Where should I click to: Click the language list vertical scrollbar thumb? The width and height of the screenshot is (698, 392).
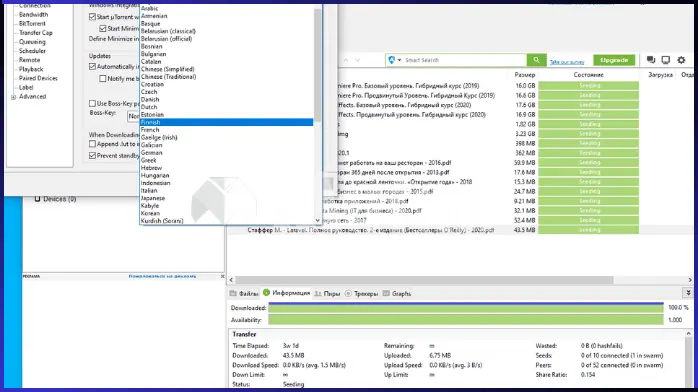(317, 65)
